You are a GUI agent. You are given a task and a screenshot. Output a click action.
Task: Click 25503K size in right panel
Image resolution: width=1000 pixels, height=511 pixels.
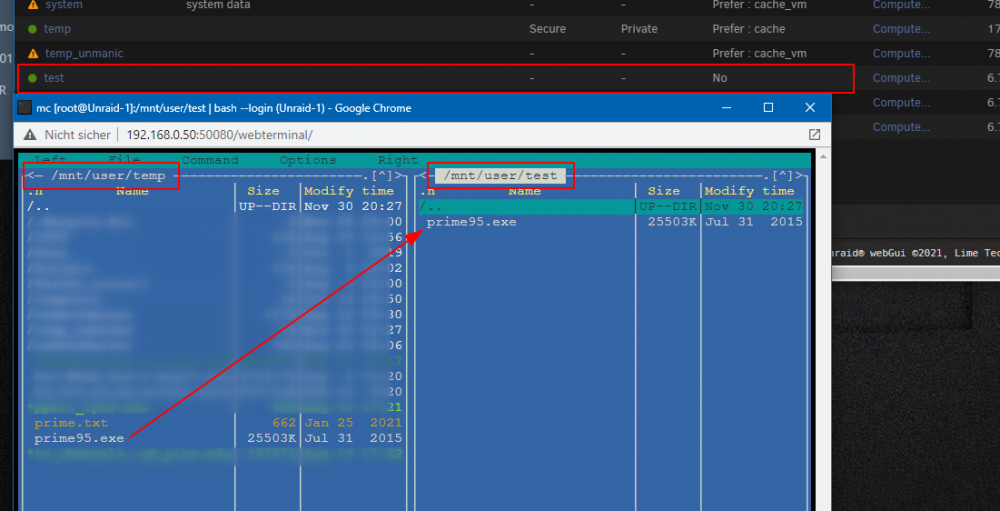672,222
